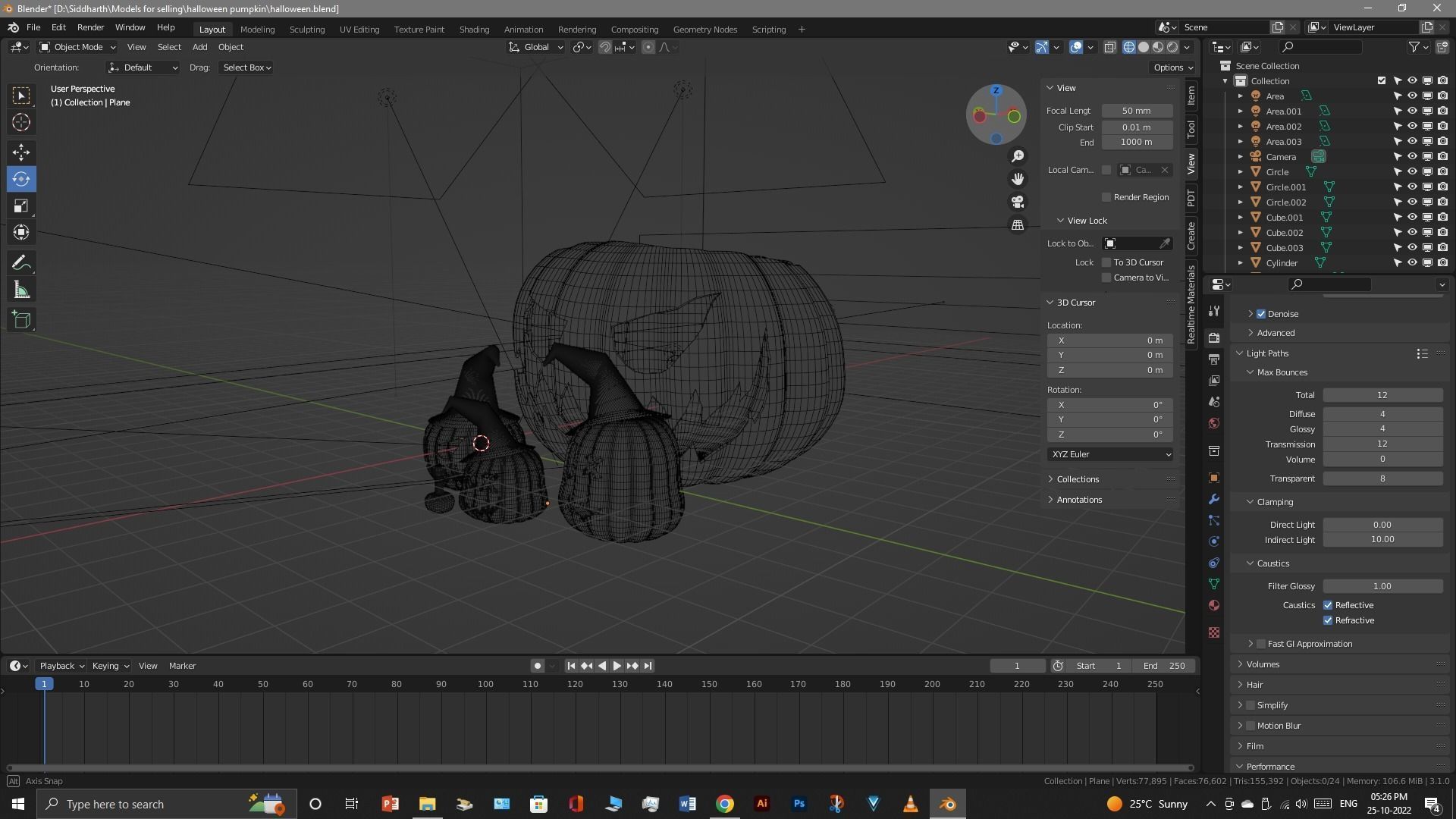Image resolution: width=1456 pixels, height=819 pixels.
Task: Open Render properties tab
Action: pos(1214,337)
